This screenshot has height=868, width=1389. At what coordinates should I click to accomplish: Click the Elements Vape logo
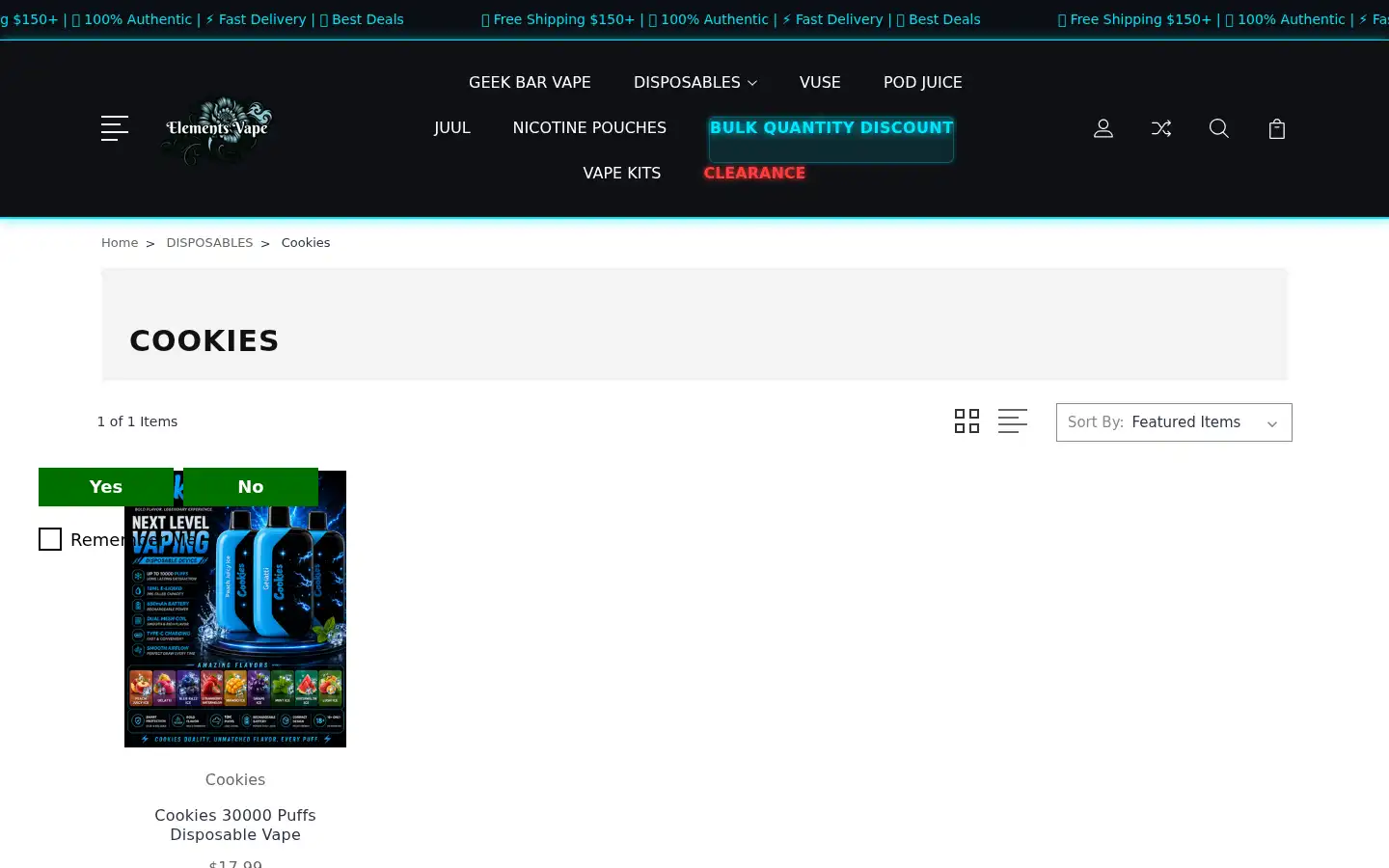218,128
